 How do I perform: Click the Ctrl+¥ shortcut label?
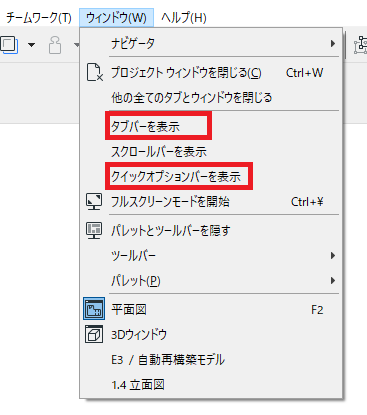tap(307, 202)
